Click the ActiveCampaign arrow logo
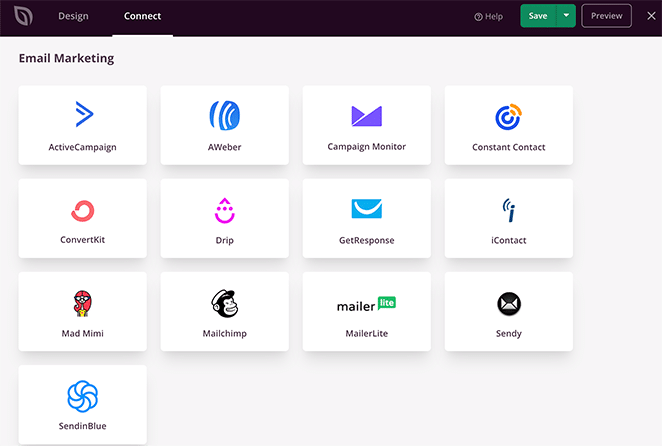 (84, 114)
